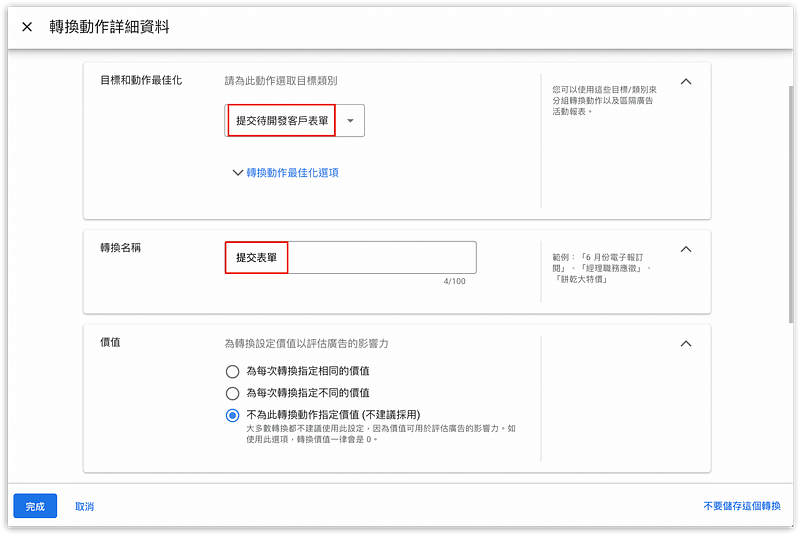This screenshot has width=800, height=535.
Task: Click the 為轉換設定價值以評估廣告的影響力 description
Action: (306, 344)
